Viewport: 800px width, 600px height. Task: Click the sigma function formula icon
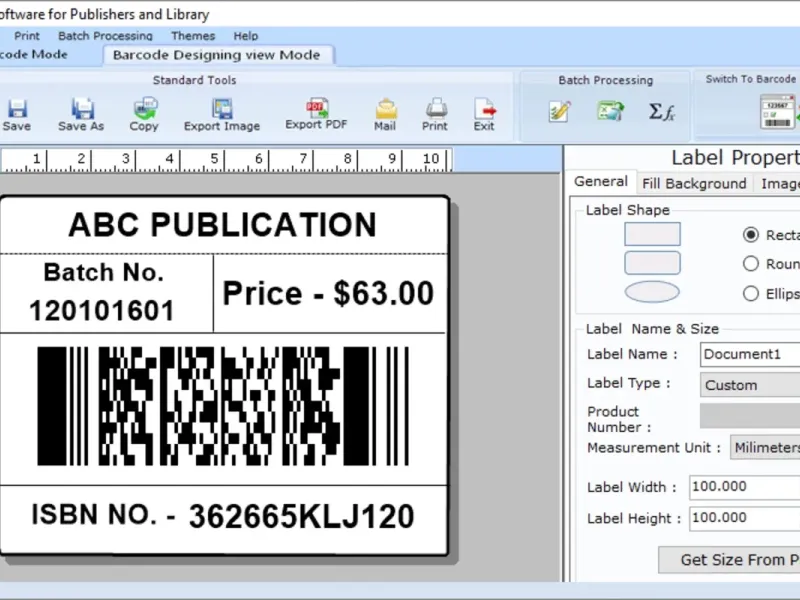click(x=662, y=111)
